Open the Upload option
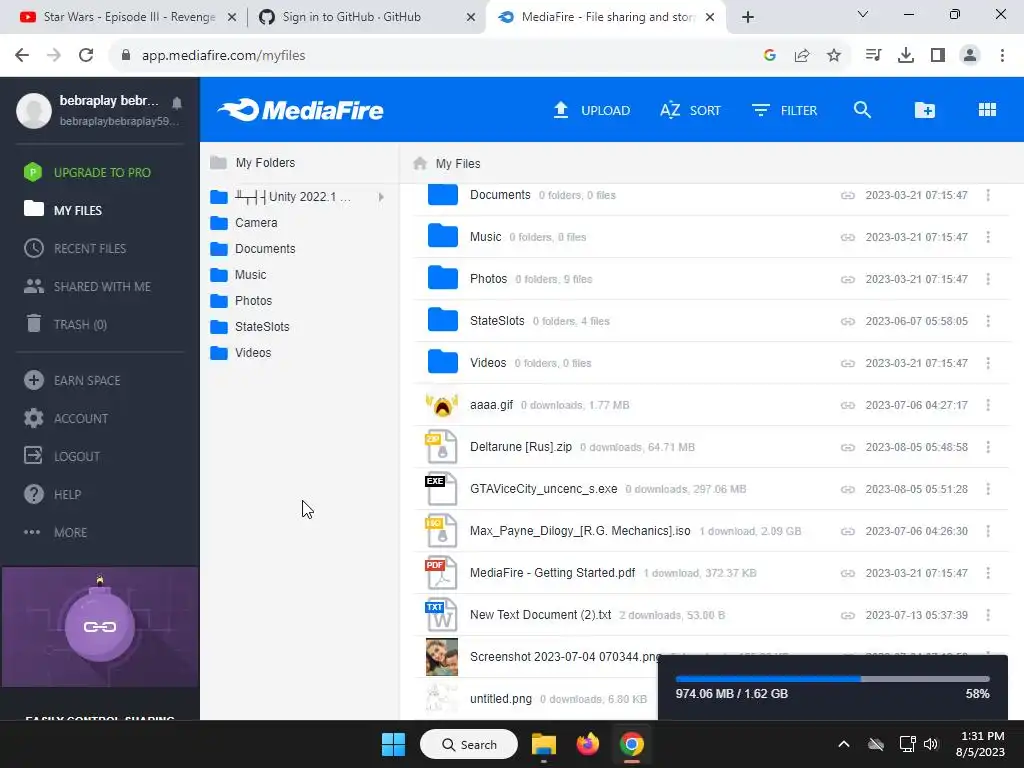Viewport: 1024px width, 768px height. point(592,110)
